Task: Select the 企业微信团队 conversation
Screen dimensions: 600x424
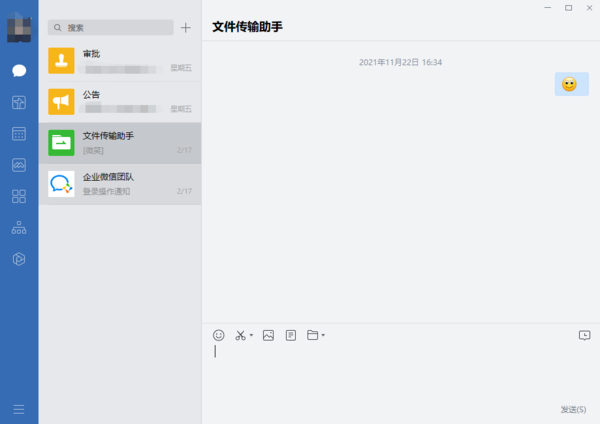Action: pos(120,184)
